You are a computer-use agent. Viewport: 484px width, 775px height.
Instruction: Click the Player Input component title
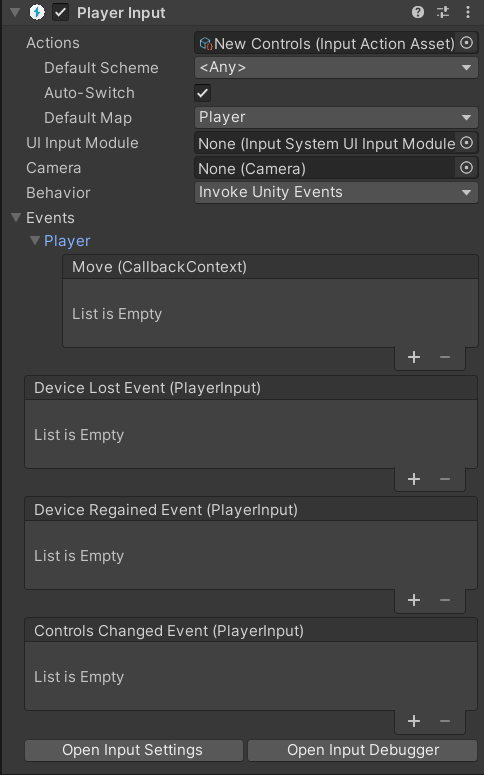click(x=121, y=13)
